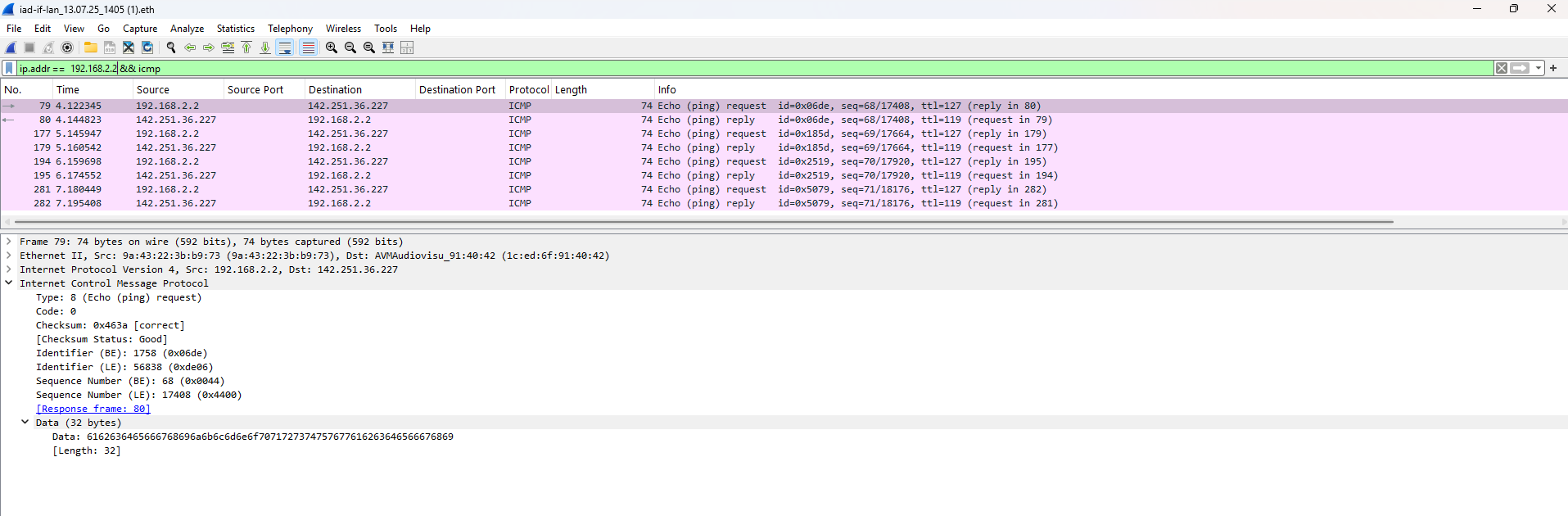Open the Statistics menu
This screenshot has height=516, width=1568.
tap(235, 28)
